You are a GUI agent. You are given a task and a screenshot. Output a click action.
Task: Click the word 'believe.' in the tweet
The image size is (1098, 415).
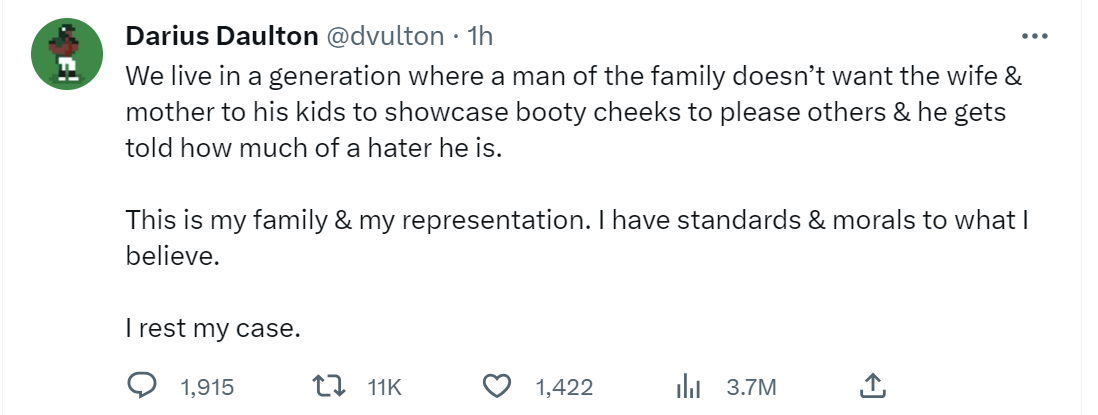[171, 256]
